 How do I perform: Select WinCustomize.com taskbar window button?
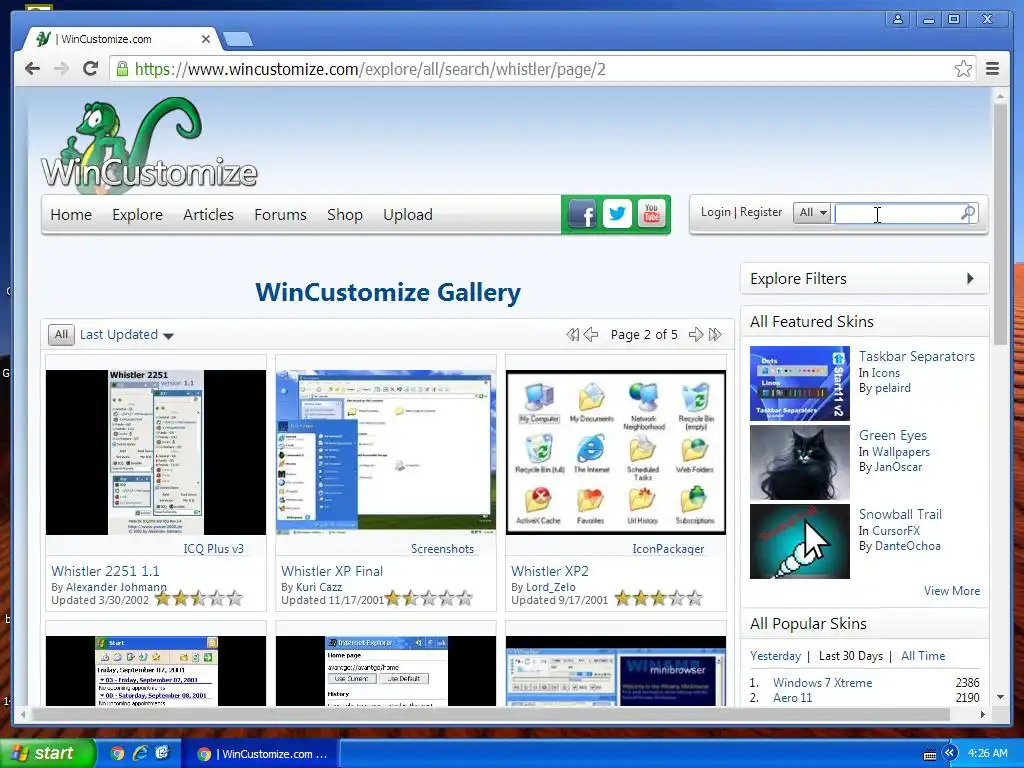(x=263, y=754)
